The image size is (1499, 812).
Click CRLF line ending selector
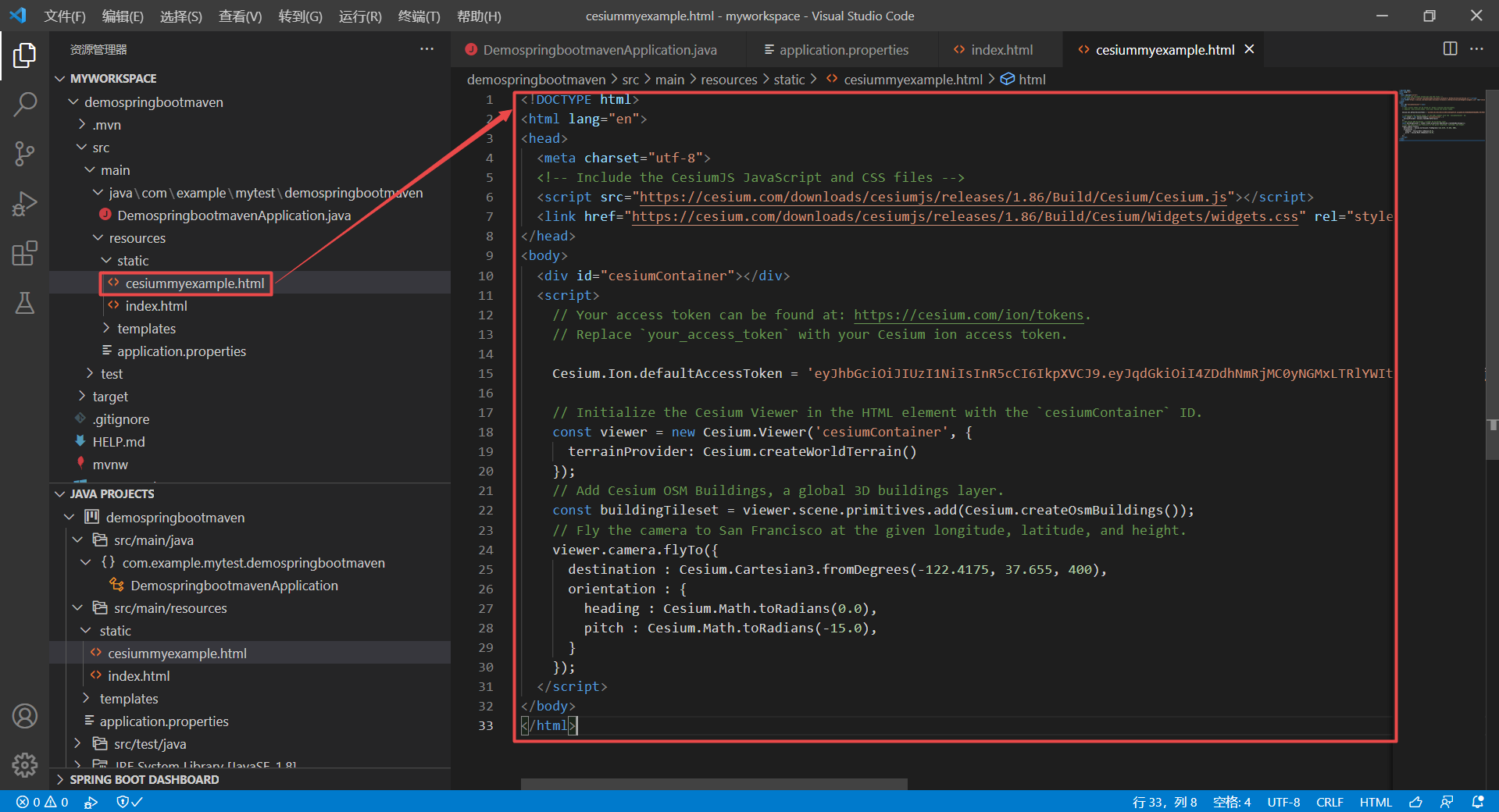point(1329,802)
